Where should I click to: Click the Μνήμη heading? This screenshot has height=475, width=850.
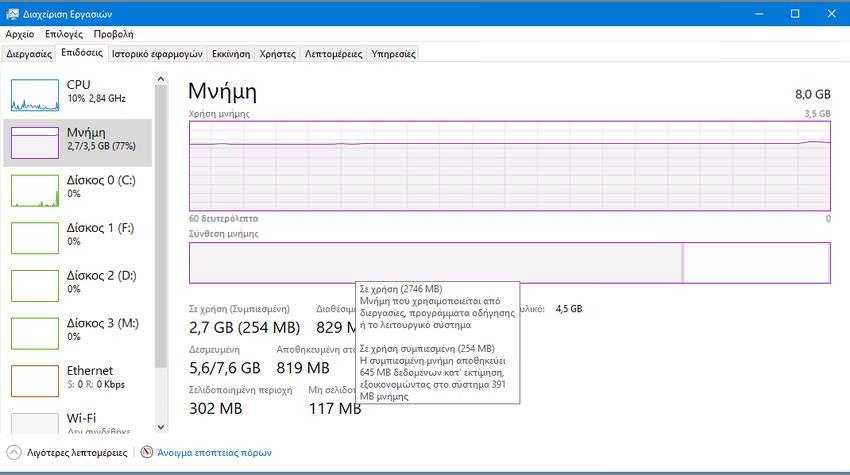[222, 92]
